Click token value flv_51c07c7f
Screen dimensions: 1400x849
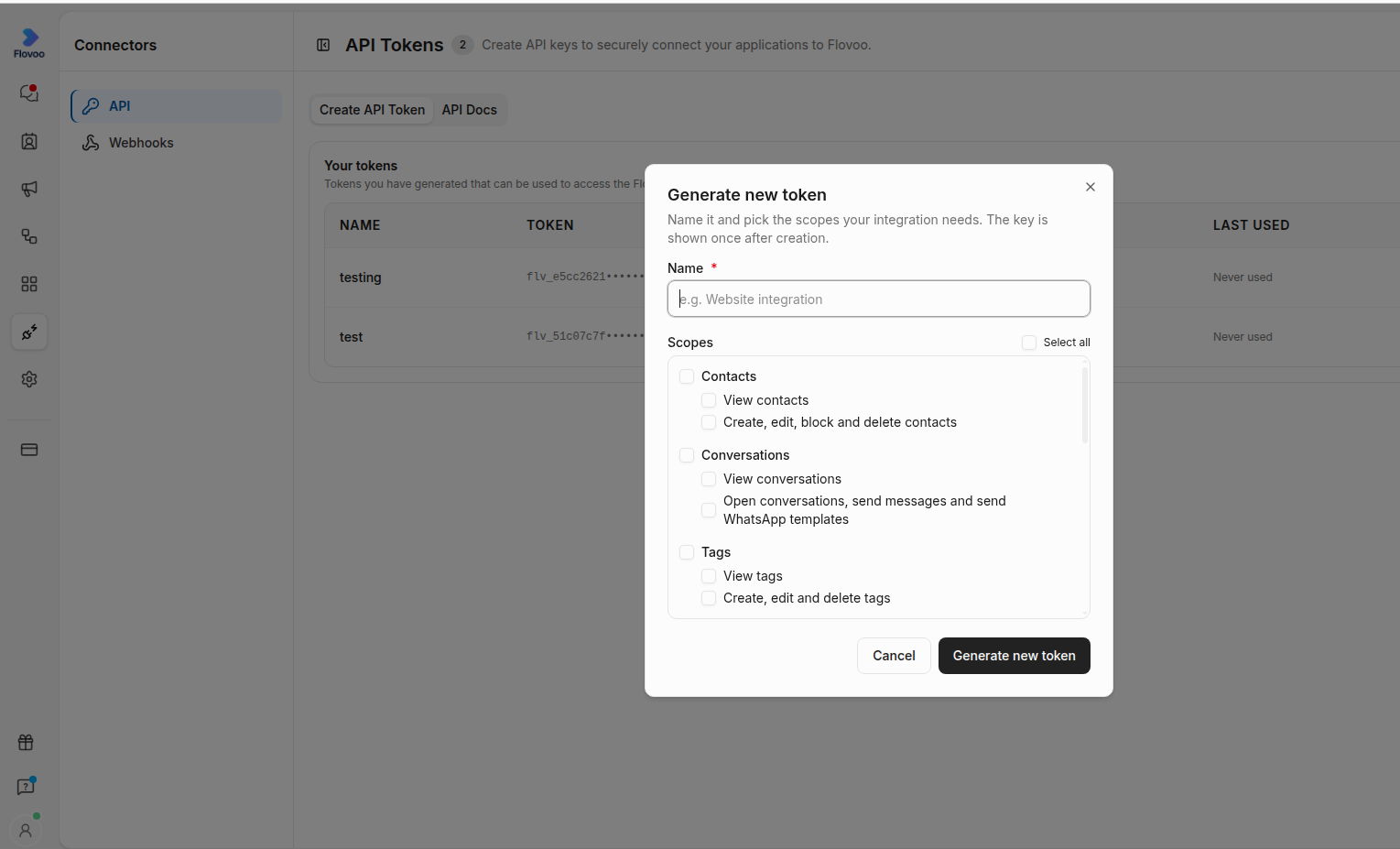585,336
